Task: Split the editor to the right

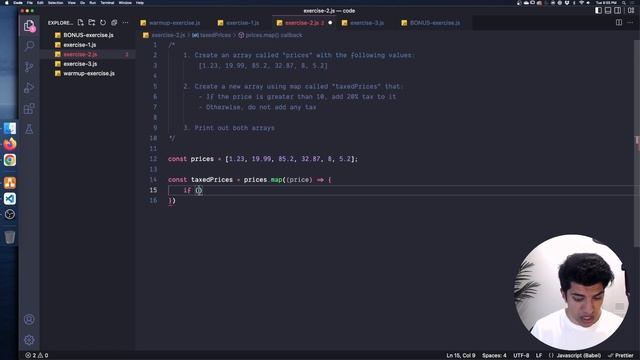Action: [619, 23]
